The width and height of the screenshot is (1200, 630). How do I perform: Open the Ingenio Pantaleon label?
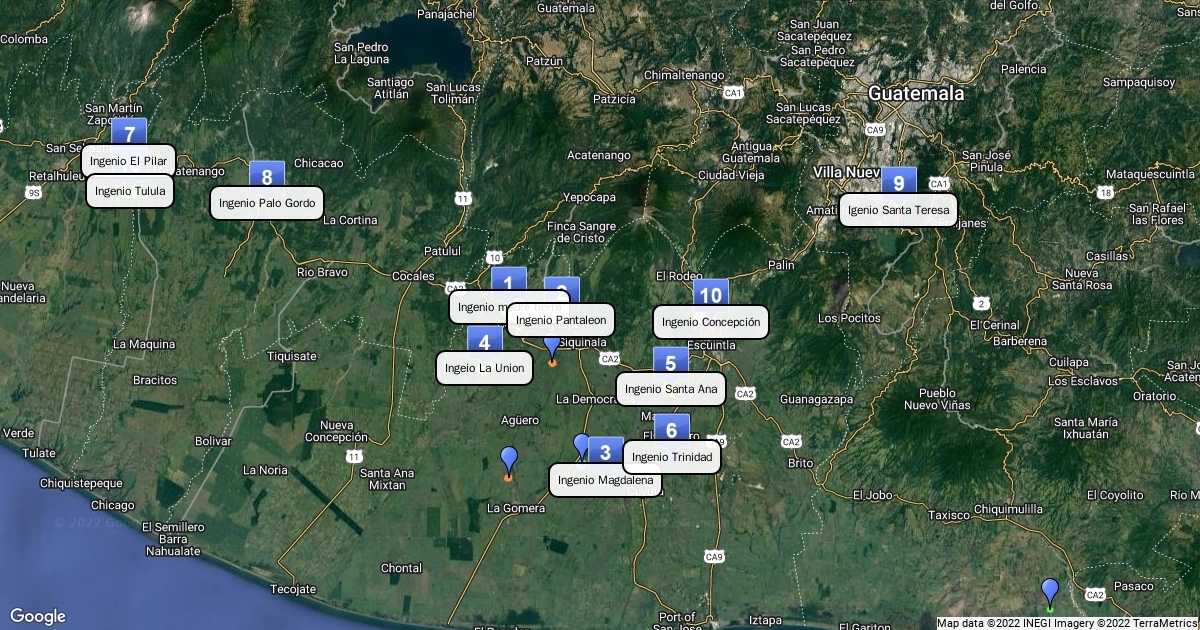(561, 320)
